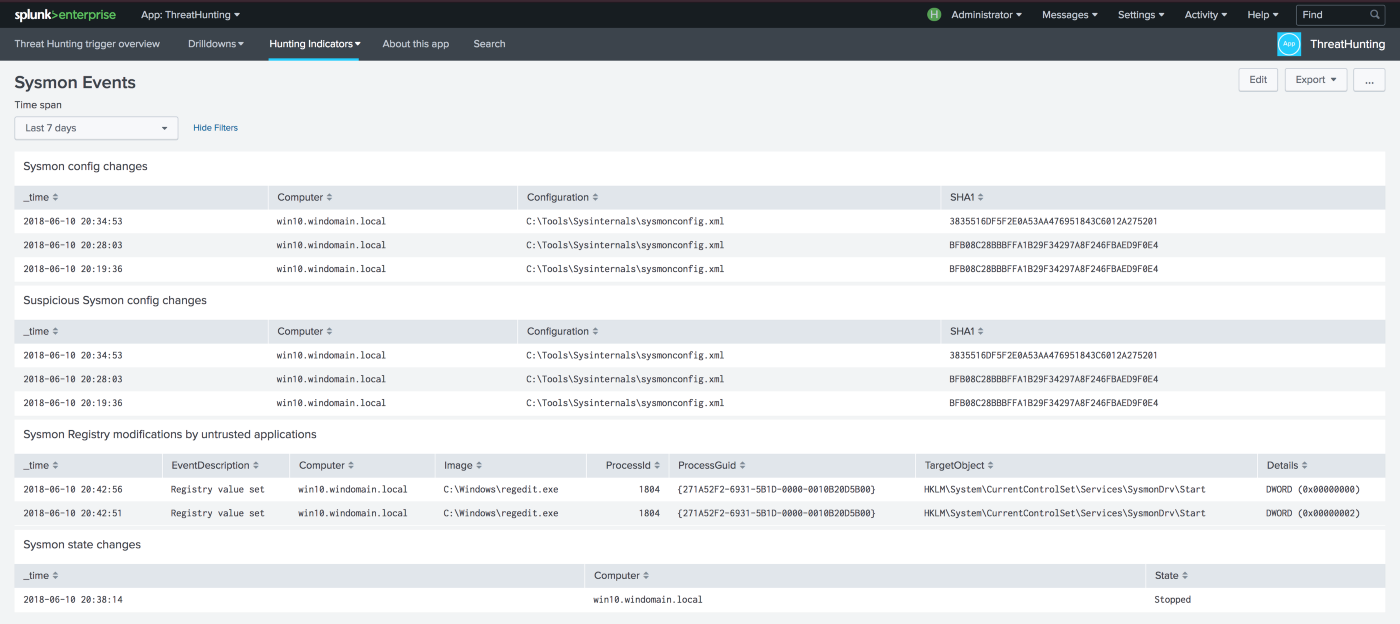
Task: Open the Search tab
Action: [489, 44]
